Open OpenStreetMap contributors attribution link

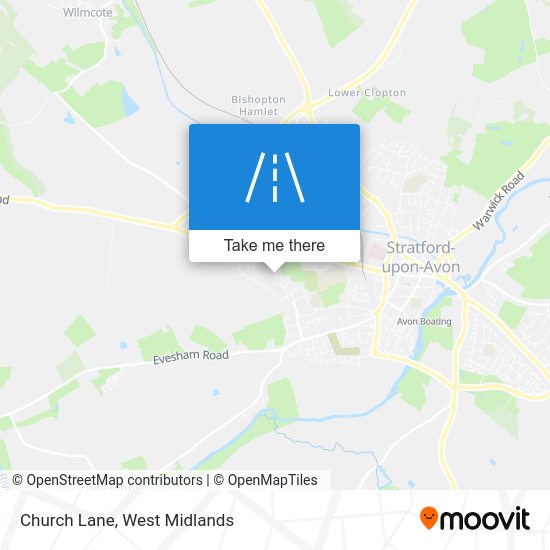click(107, 480)
